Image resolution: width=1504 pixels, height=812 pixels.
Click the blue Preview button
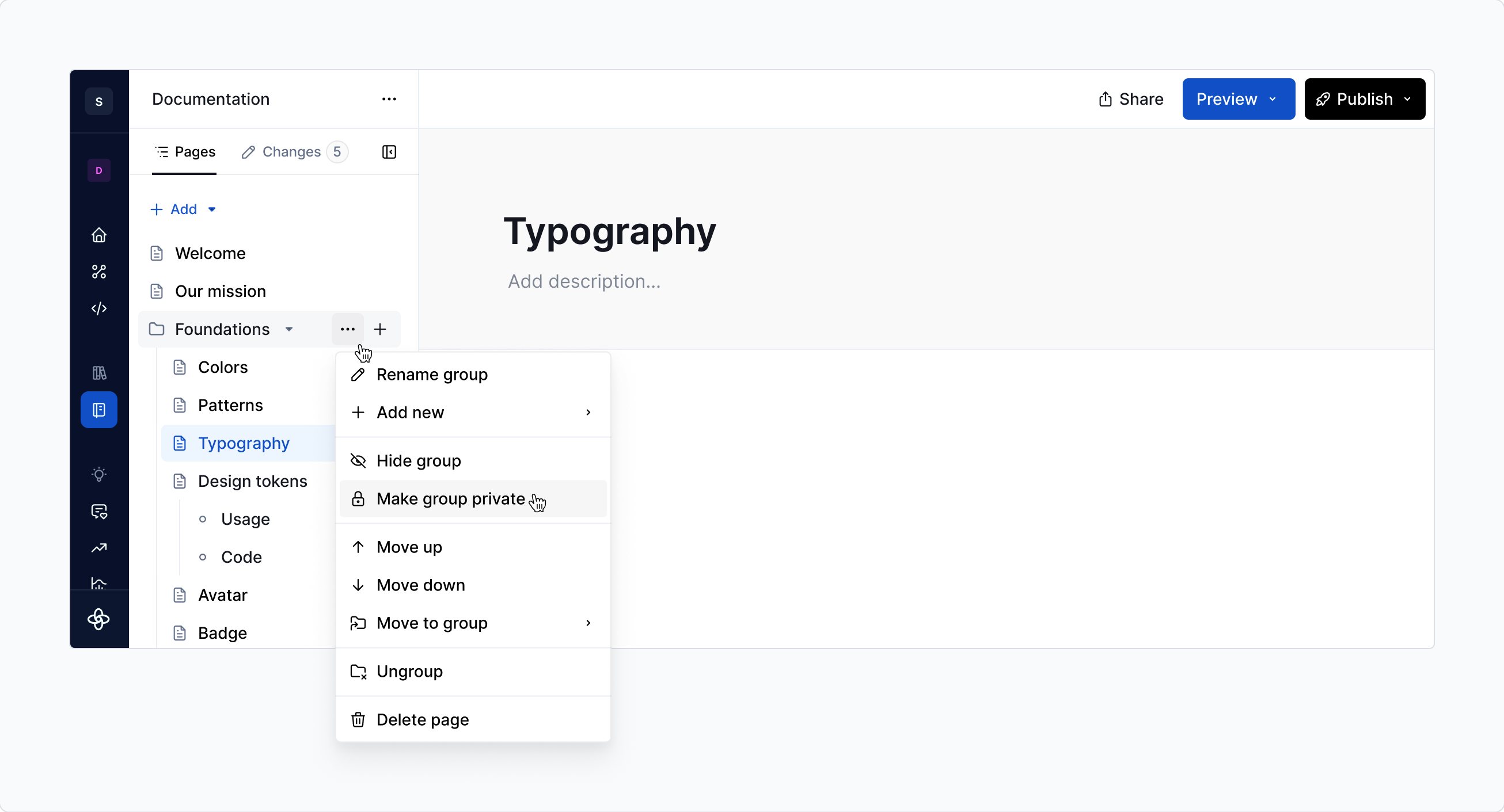click(1239, 99)
